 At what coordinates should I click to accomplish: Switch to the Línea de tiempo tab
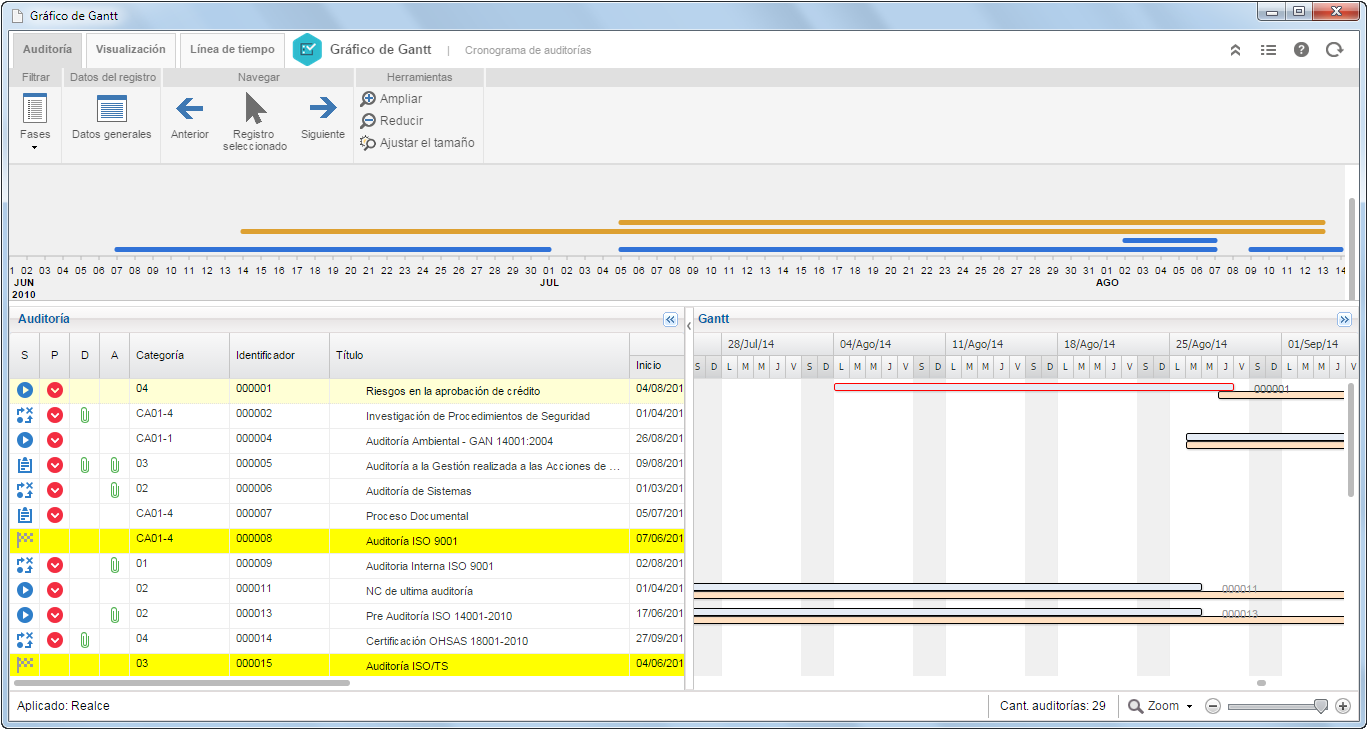232,50
